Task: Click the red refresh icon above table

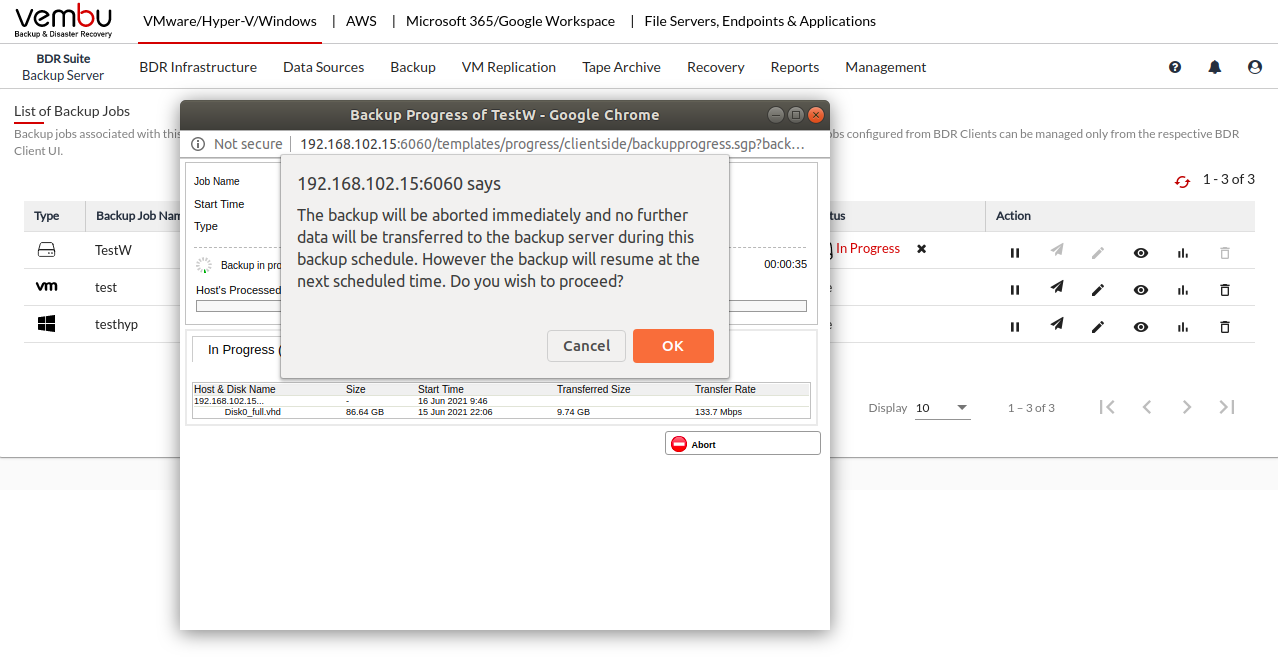Action: (x=1183, y=181)
